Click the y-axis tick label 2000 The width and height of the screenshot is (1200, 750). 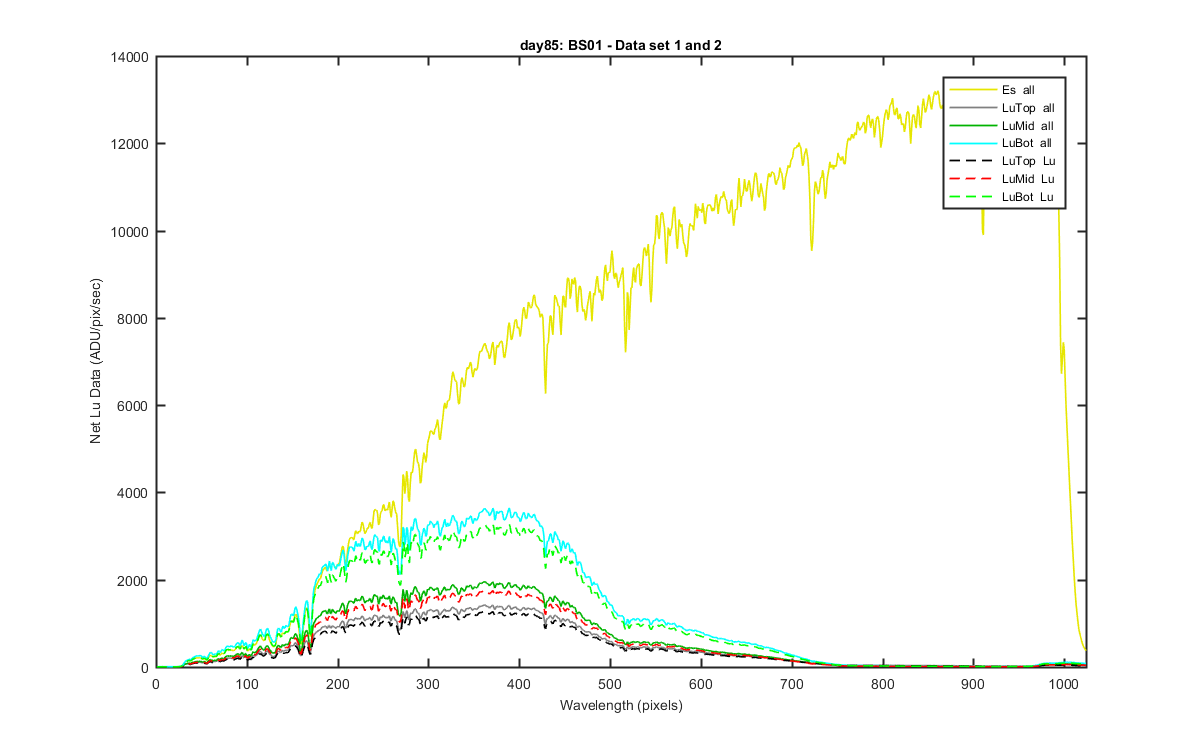point(135,581)
